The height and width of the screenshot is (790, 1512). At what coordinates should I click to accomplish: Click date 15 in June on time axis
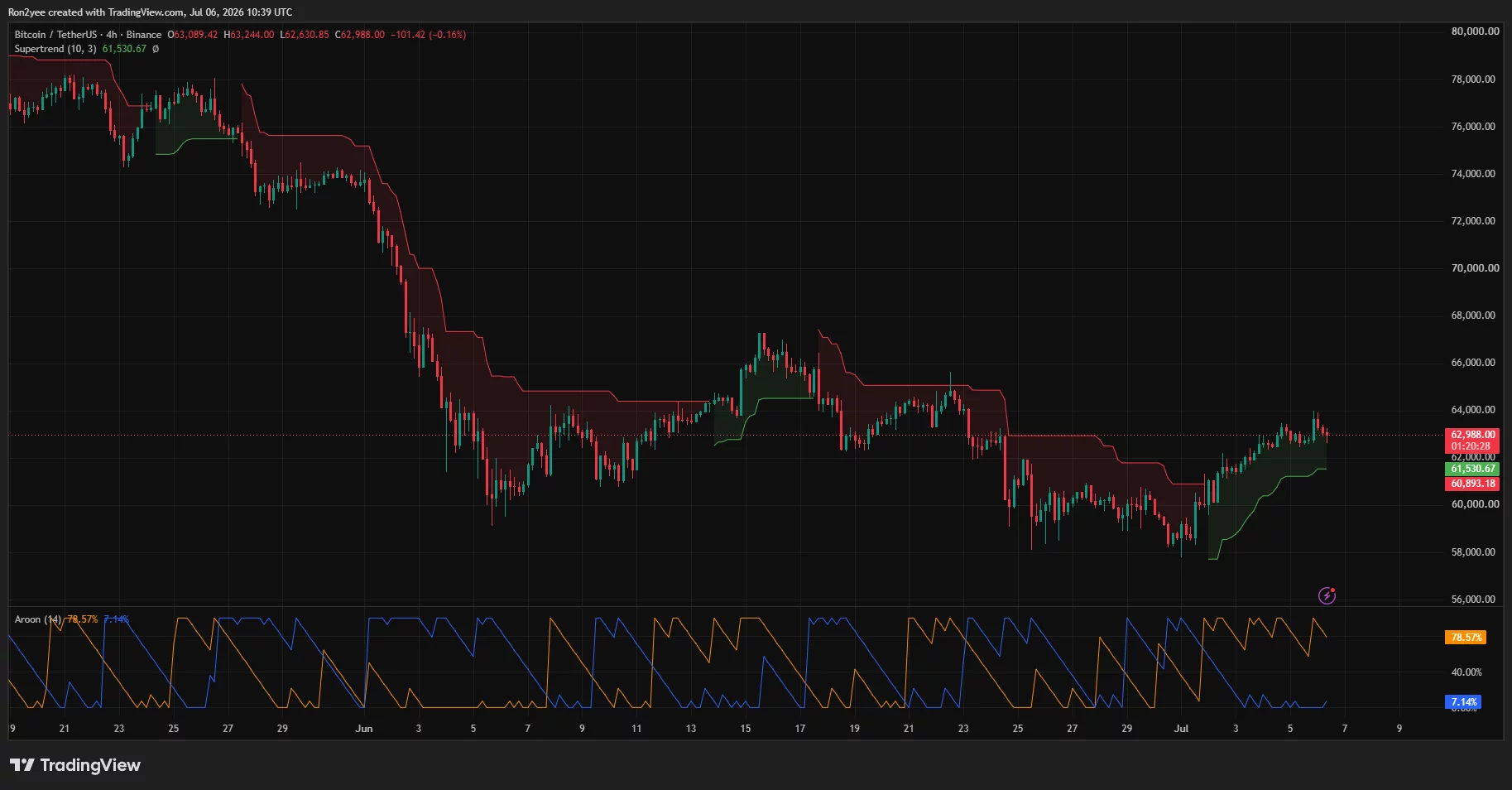coord(746,729)
